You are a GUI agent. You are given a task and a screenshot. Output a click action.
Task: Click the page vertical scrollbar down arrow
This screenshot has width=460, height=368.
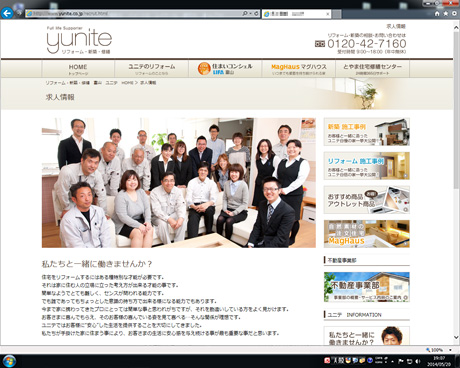coord(456,337)
